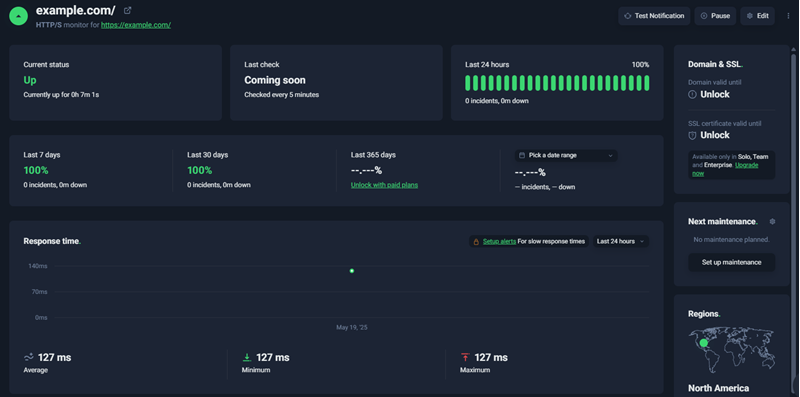Click 127 ms Average value
The height and width of the screenshot is (397, 800).
coord(54,358)
